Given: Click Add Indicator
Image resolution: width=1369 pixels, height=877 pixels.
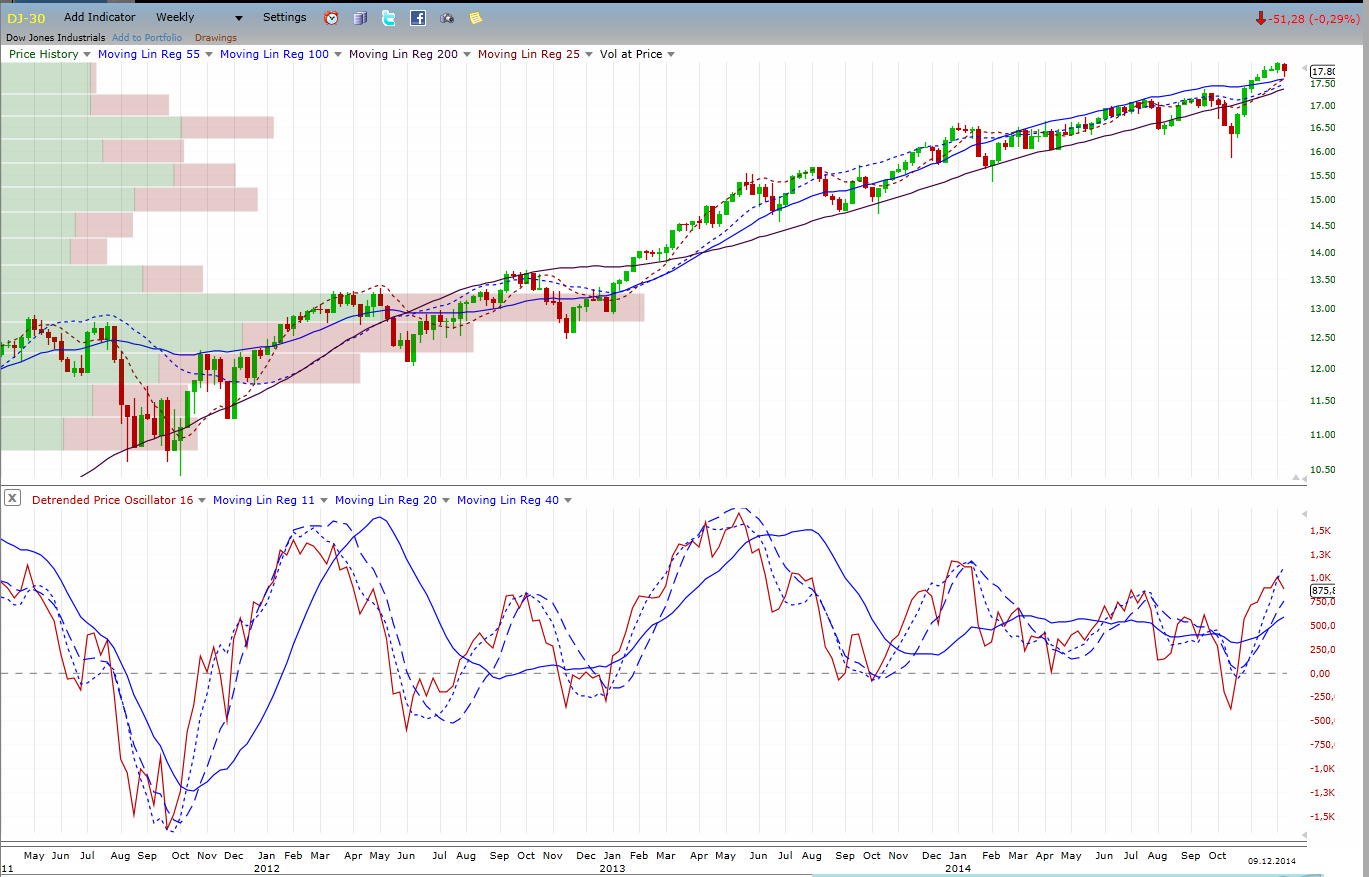Looking at the screenshot, I should click(x=100, y=18).
